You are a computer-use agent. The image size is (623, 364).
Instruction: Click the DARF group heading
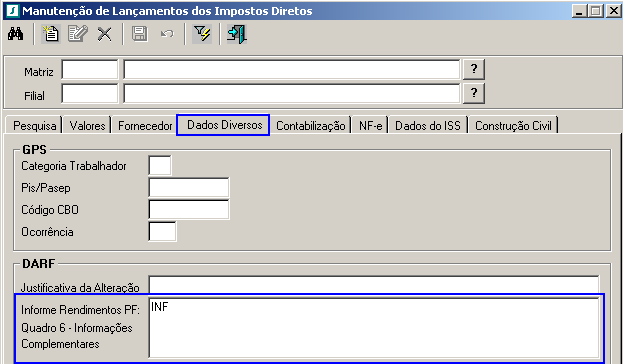point(39,263)
